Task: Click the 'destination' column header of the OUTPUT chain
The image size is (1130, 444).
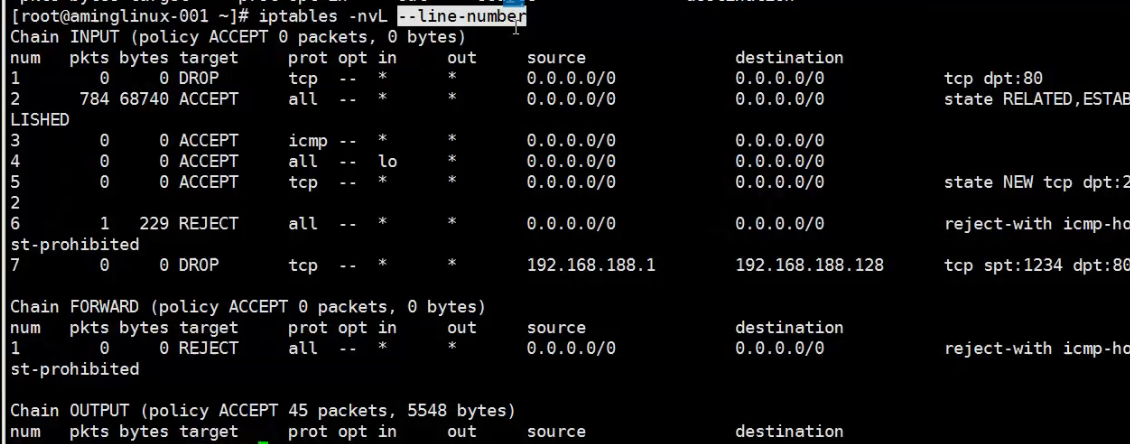Action: [x=789, y=432]
